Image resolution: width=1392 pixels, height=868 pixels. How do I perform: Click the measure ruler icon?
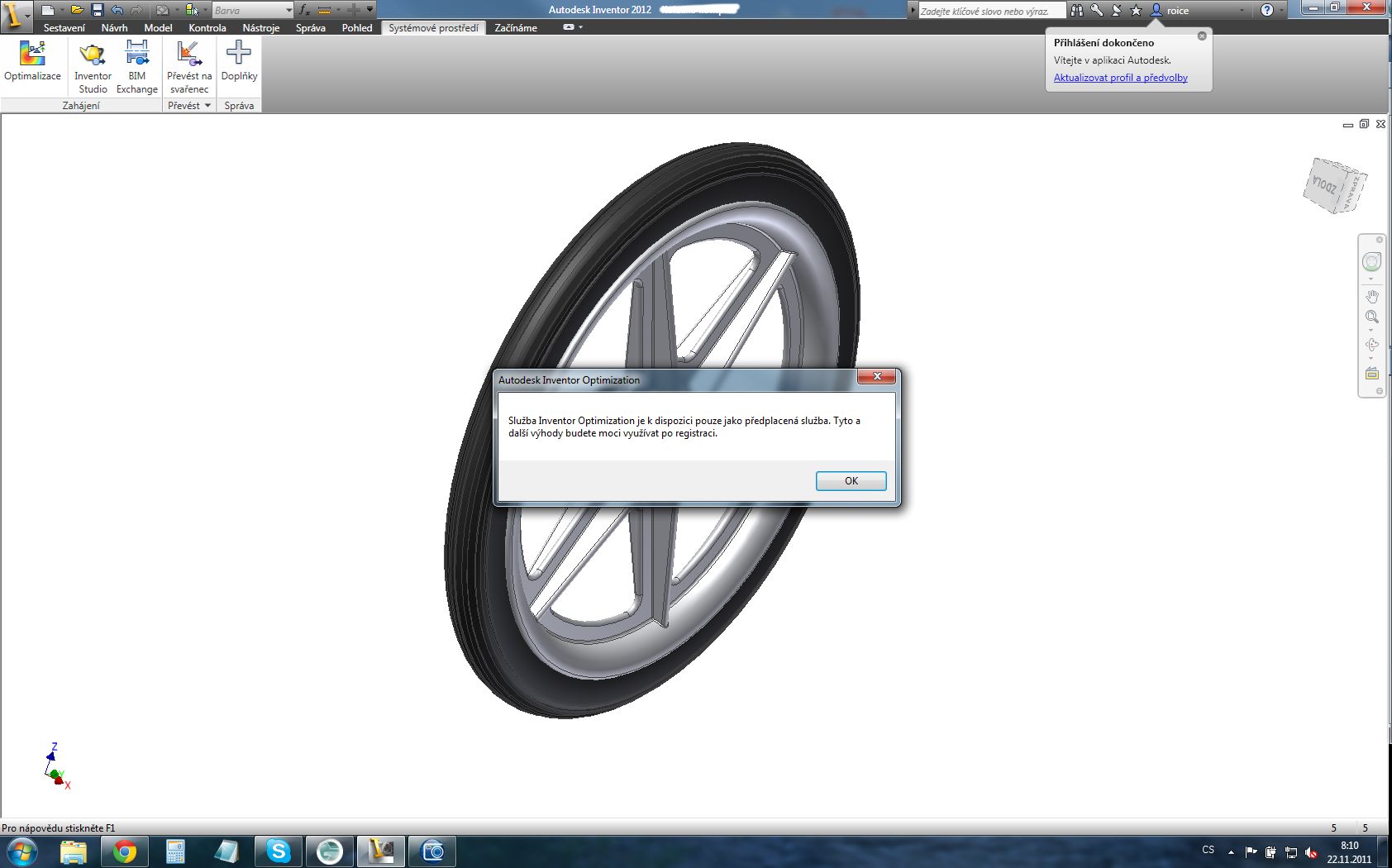(325, 10)
